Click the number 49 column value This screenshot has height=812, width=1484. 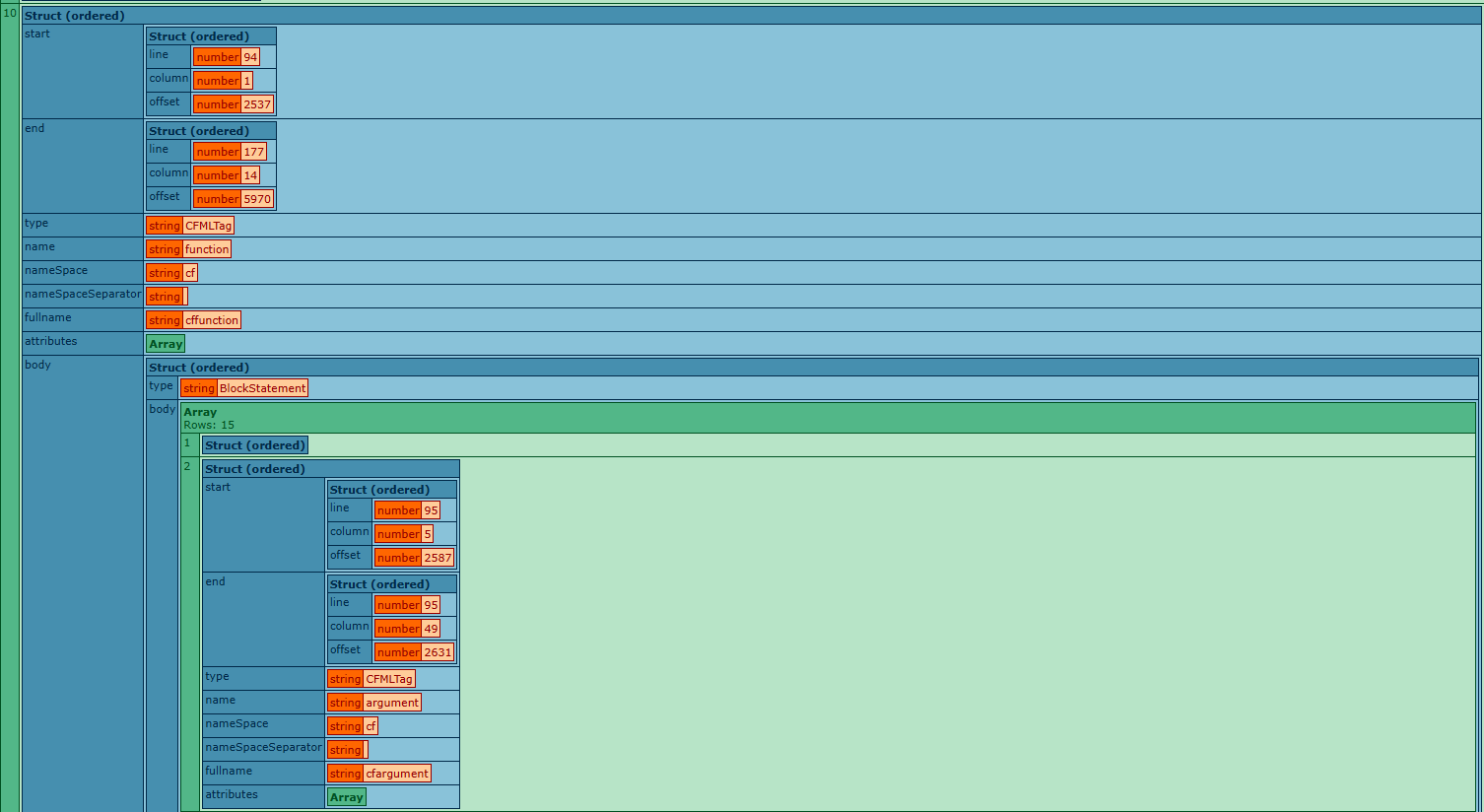coord(431,629)
